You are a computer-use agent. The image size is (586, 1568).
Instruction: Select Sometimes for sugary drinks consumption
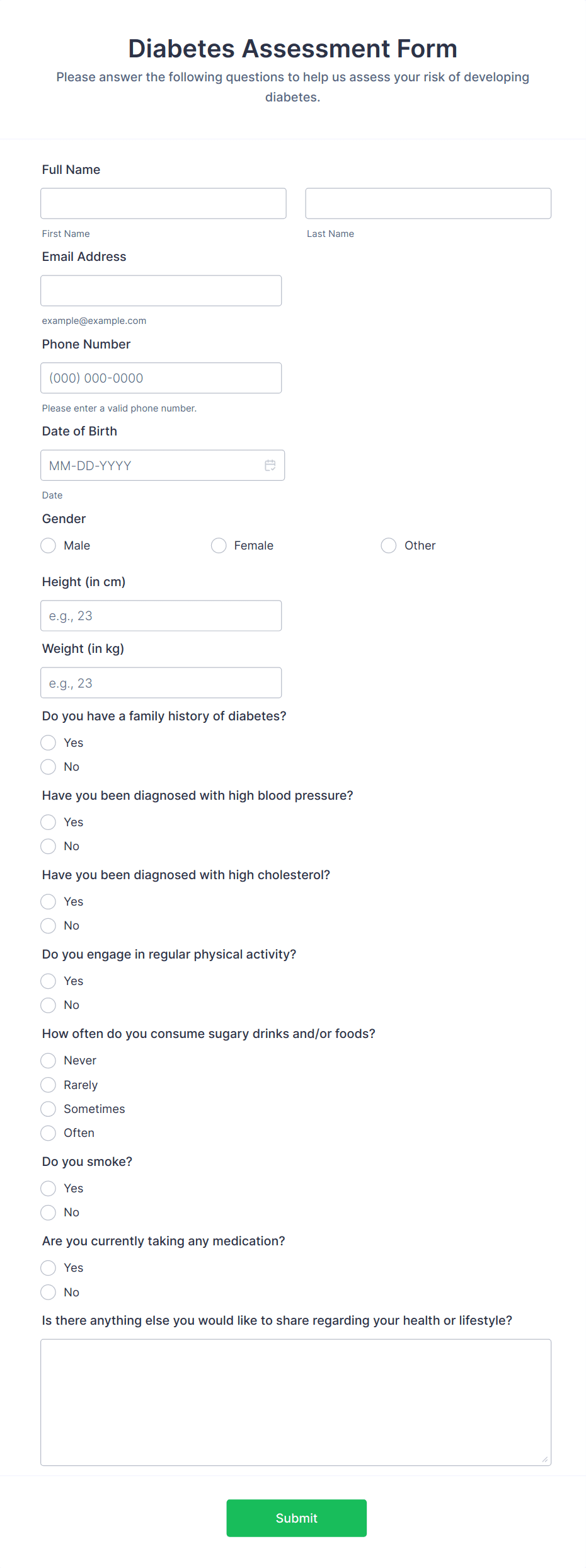coord(48,1109)
